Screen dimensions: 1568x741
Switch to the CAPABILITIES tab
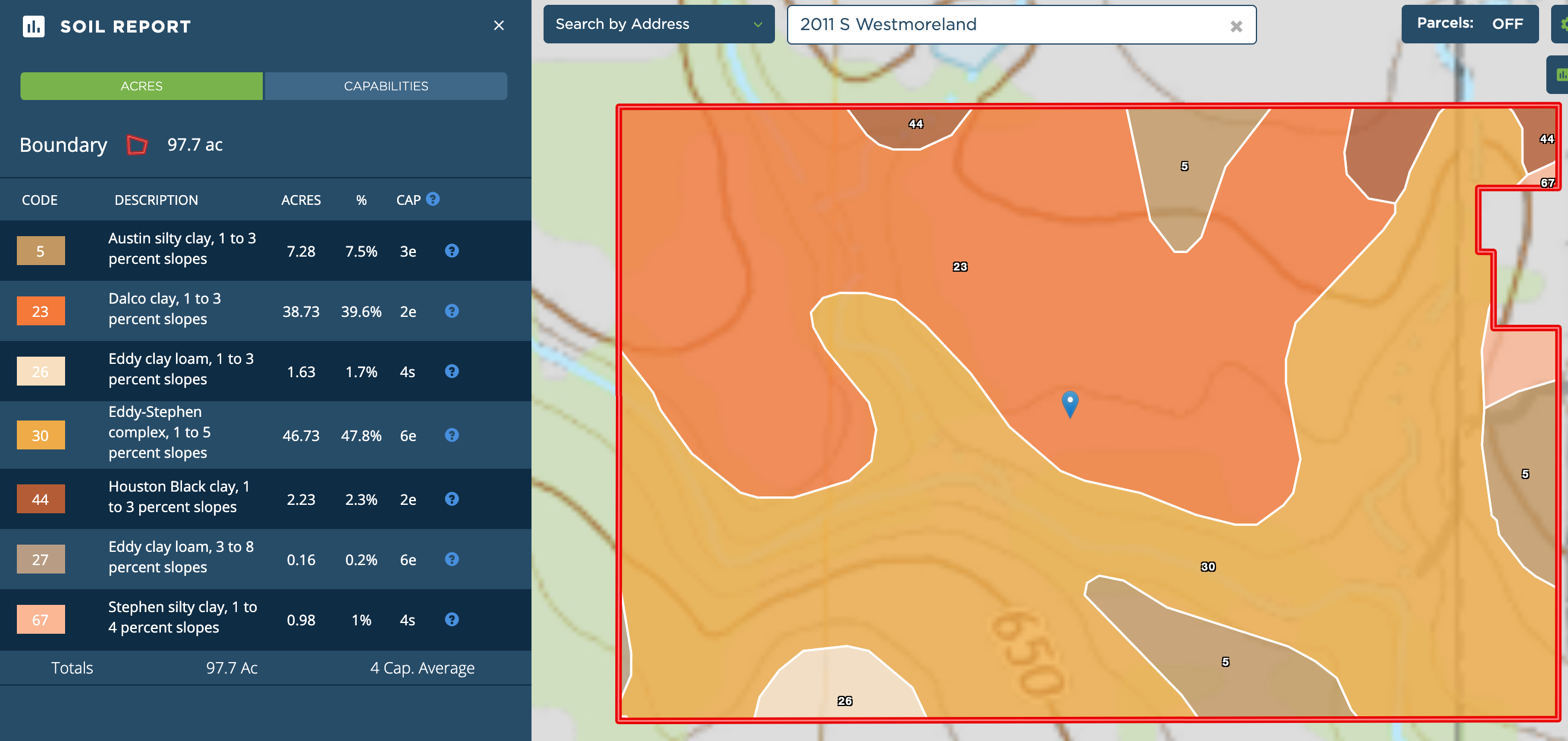click(x=386, y=86)
